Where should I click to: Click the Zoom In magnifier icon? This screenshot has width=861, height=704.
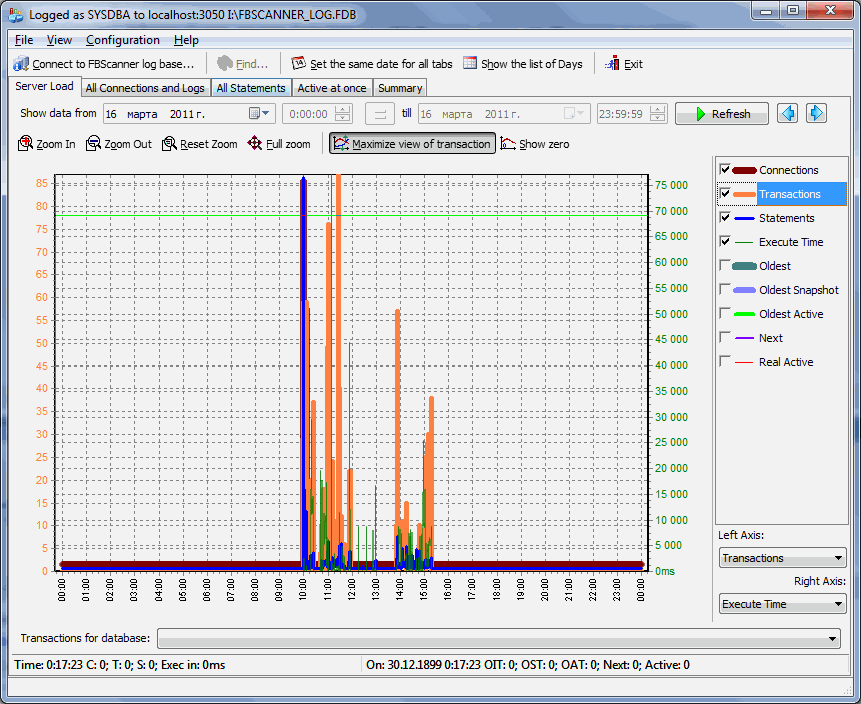pos(25,144)
